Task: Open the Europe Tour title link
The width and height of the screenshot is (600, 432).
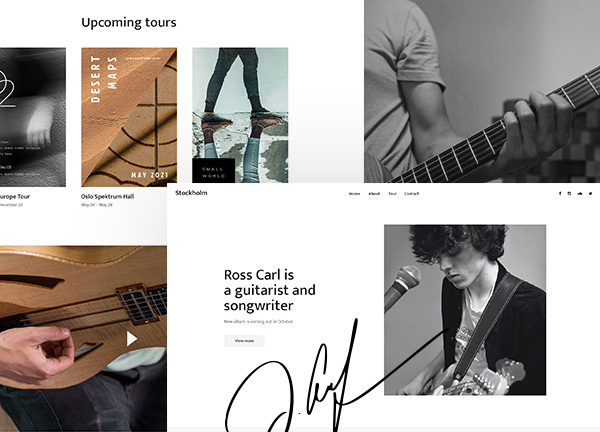Action: pos(15,196)
